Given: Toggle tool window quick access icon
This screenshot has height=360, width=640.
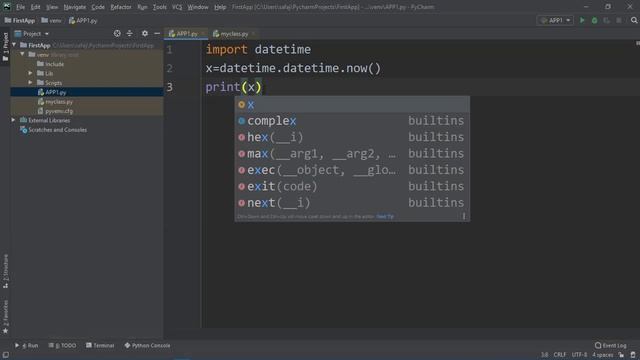Looking at the screenshot, I should (x=5, y=355).
